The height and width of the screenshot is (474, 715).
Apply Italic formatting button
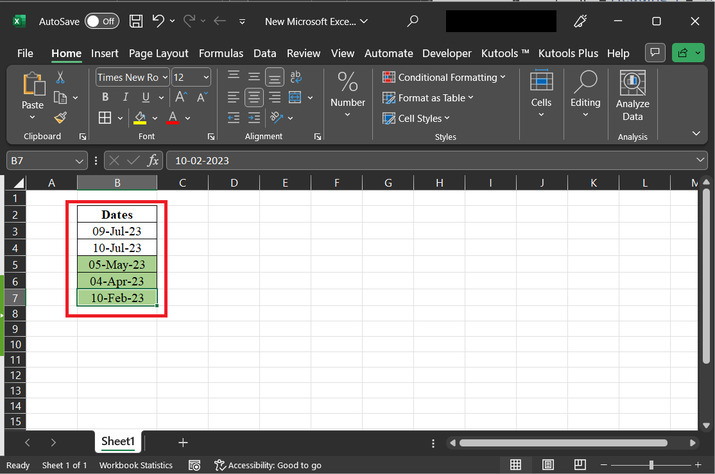coord(126,97)
